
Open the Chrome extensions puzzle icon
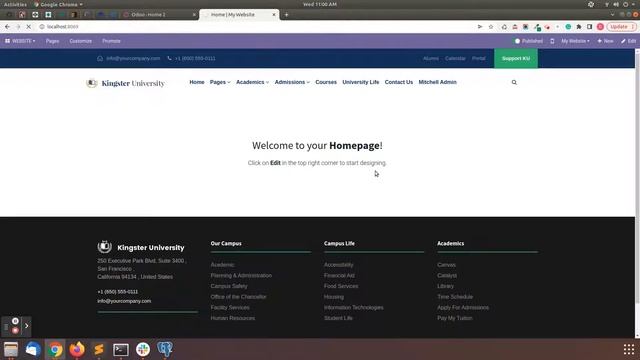coord(579,27)
